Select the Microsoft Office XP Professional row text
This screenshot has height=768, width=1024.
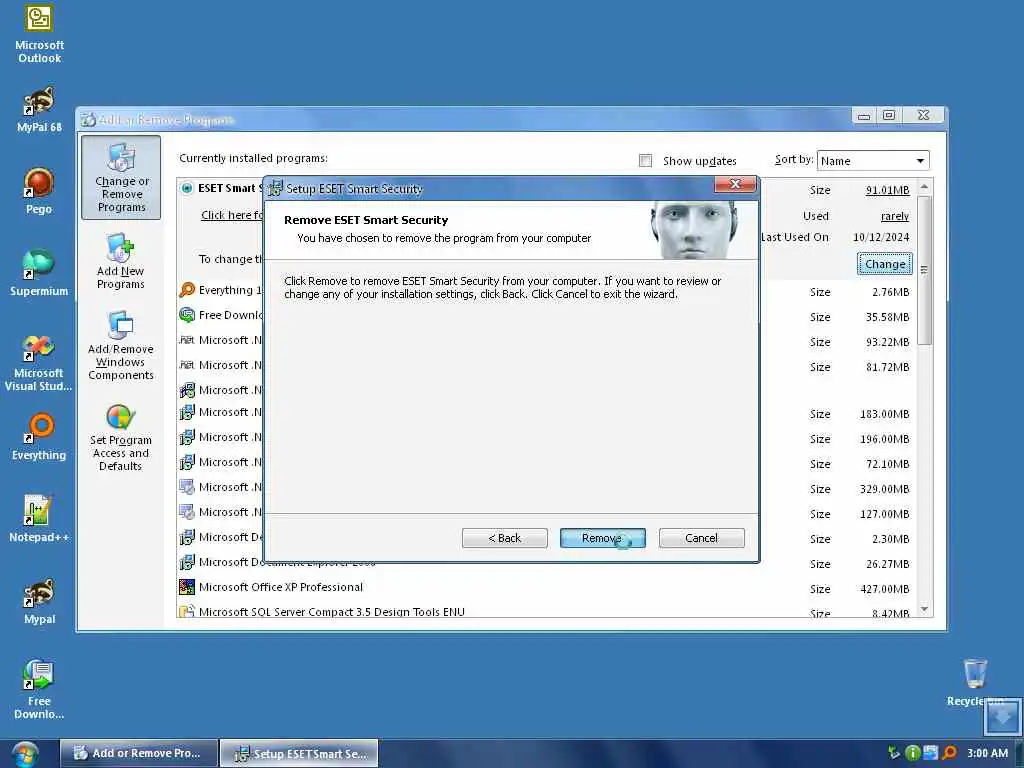(x=281, y=587)
